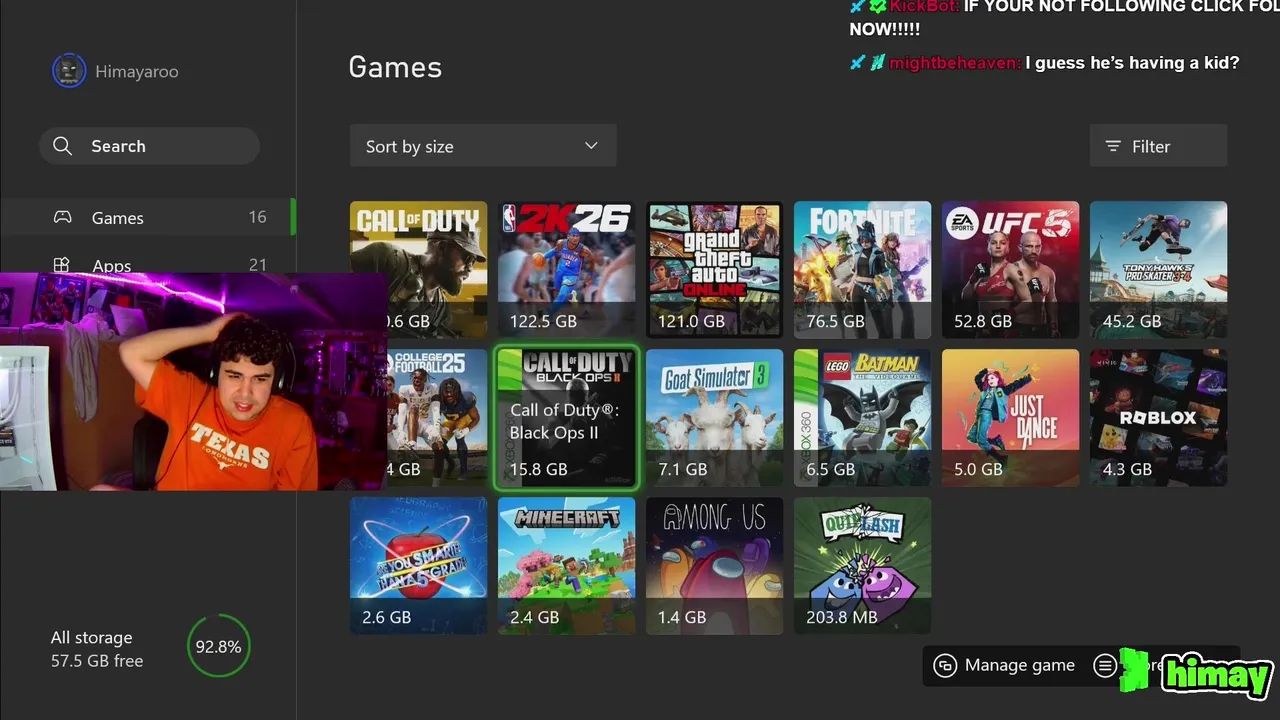The height and width of the screenshot is (720, 1280).
Task: Open the Games tab with 16 items
Action: [148, 217]
